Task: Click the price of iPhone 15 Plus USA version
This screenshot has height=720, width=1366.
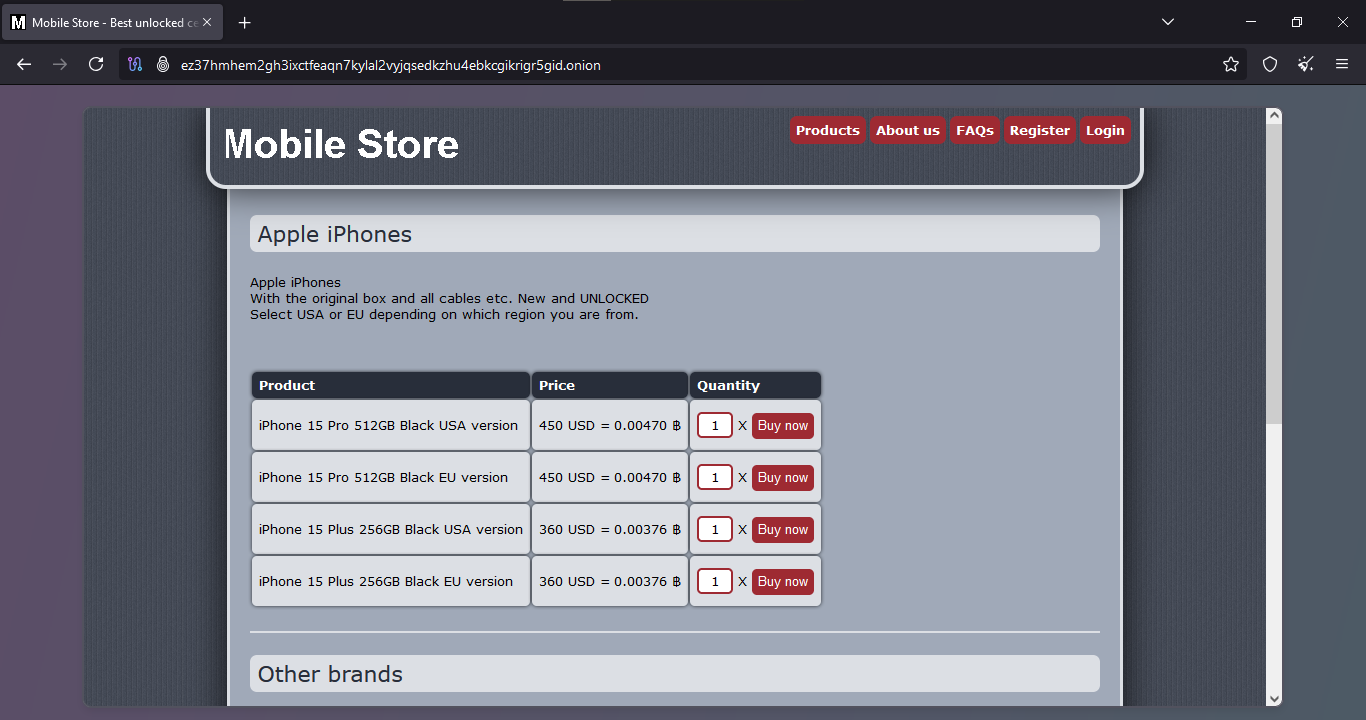Action: (610, 530)
